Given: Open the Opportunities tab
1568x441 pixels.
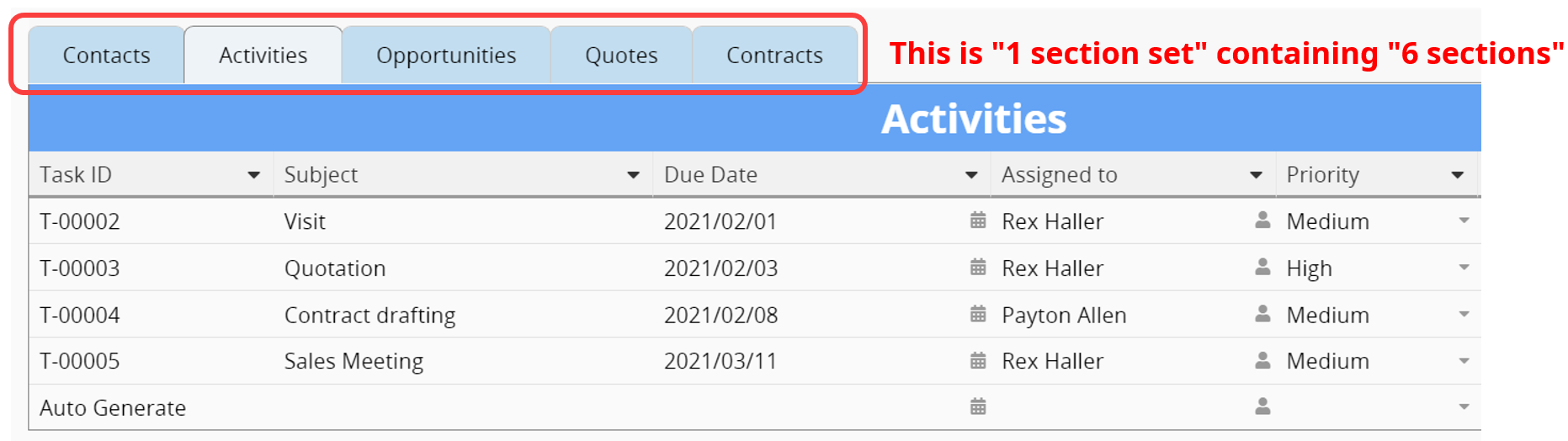Looking at the screenshot, I should click(x=446, y=56).
